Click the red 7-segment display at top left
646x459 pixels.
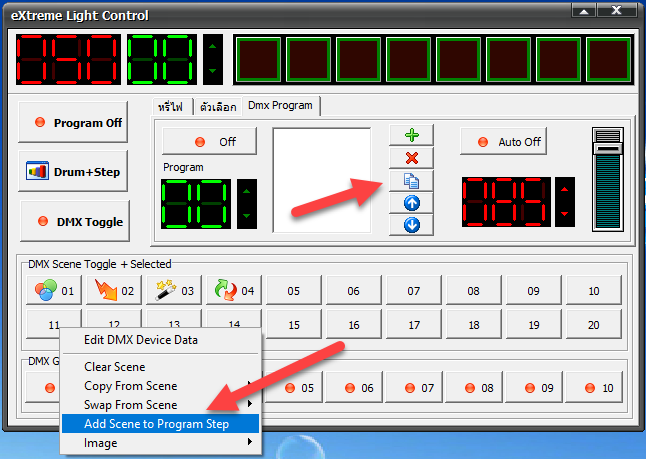[x=68, y=60]
